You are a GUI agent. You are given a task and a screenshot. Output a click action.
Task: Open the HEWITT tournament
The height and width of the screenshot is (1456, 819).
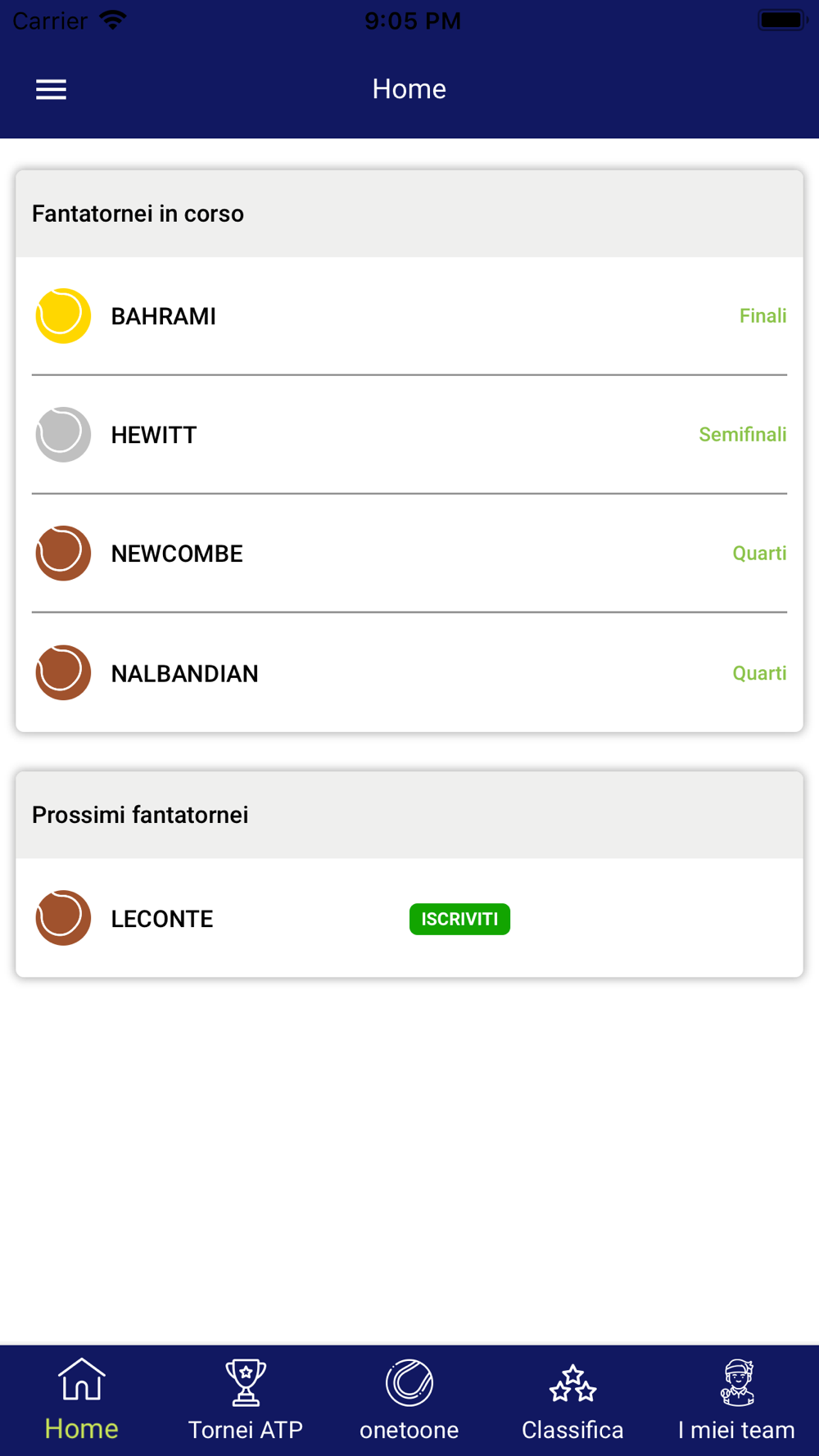[154, 436]
